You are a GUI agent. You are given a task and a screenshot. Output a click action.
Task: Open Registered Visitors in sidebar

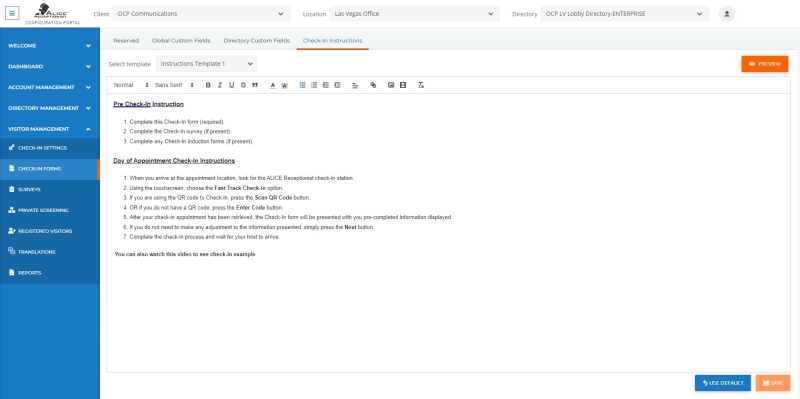coord(49,231)
